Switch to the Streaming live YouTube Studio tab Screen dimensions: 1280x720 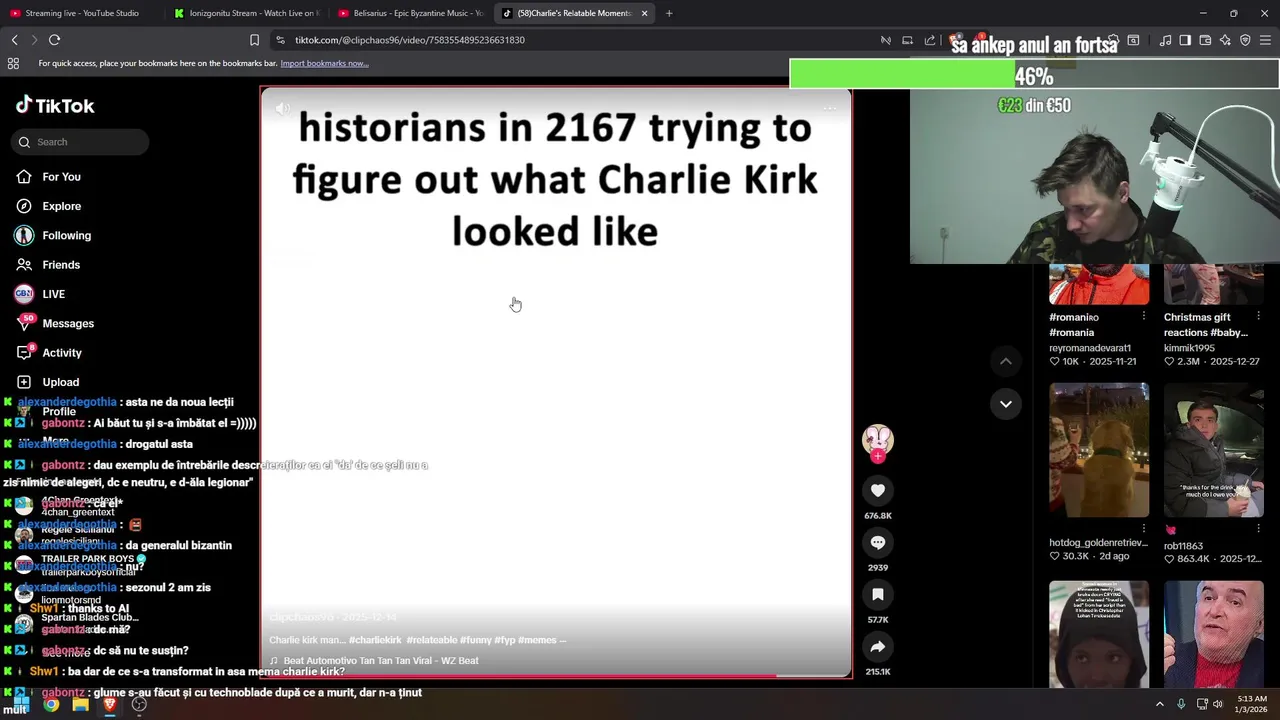point(82,13)
